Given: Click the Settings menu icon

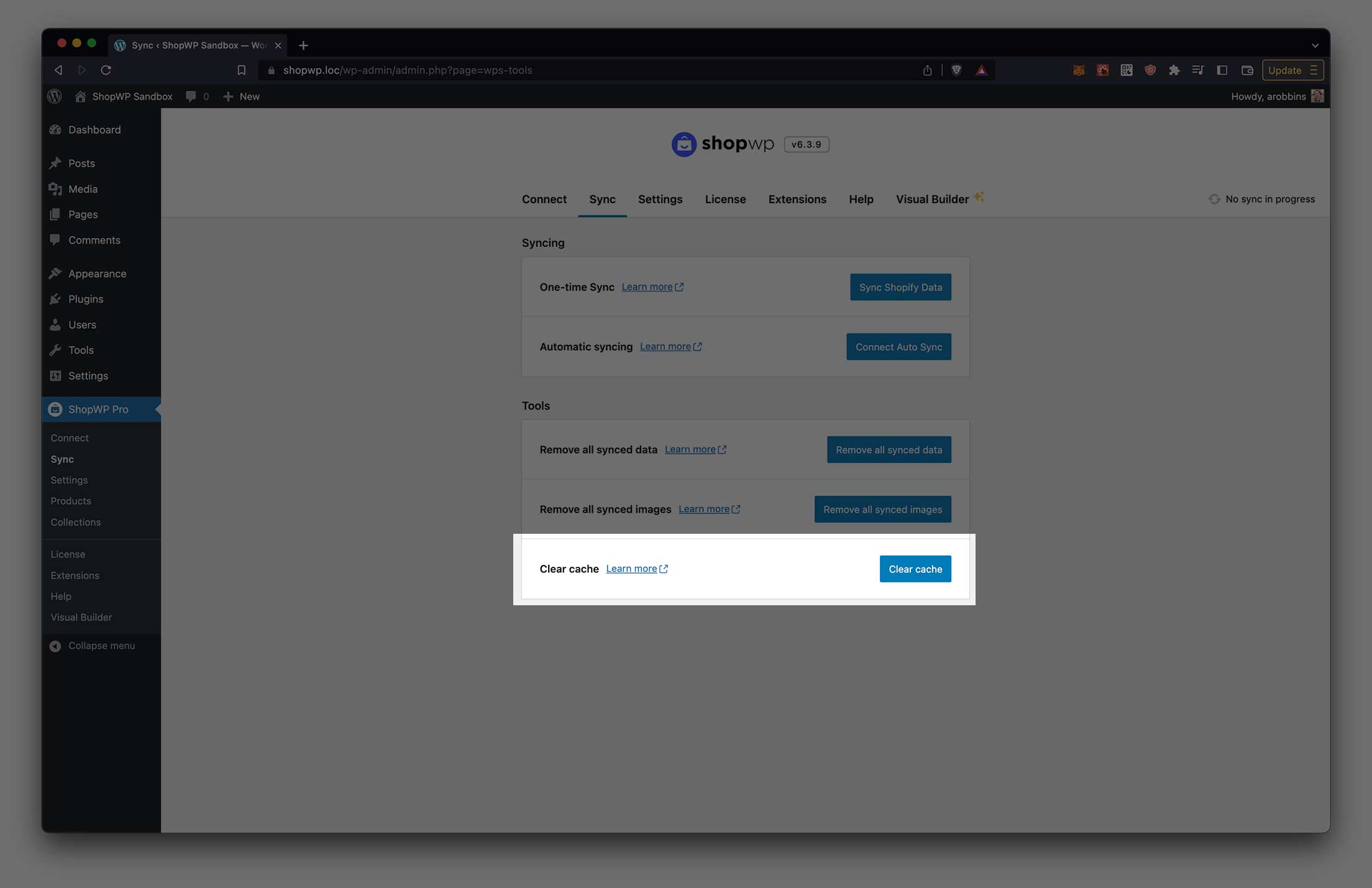Looking at the screenshot, I should tap(55, 375).
